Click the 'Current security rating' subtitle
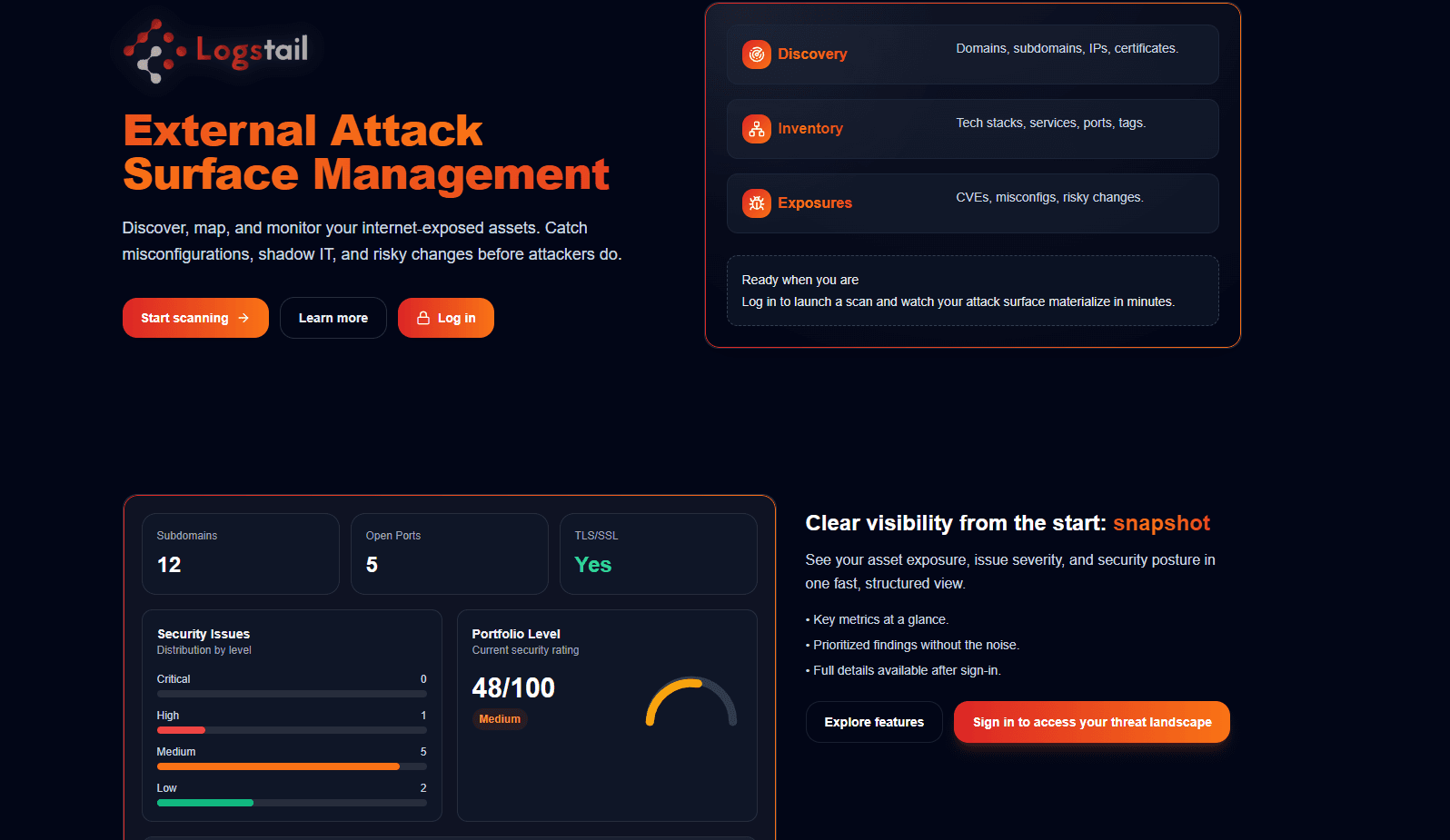Image resolution: width=1450 pixels, height=840 pixels. coord(525,650)
